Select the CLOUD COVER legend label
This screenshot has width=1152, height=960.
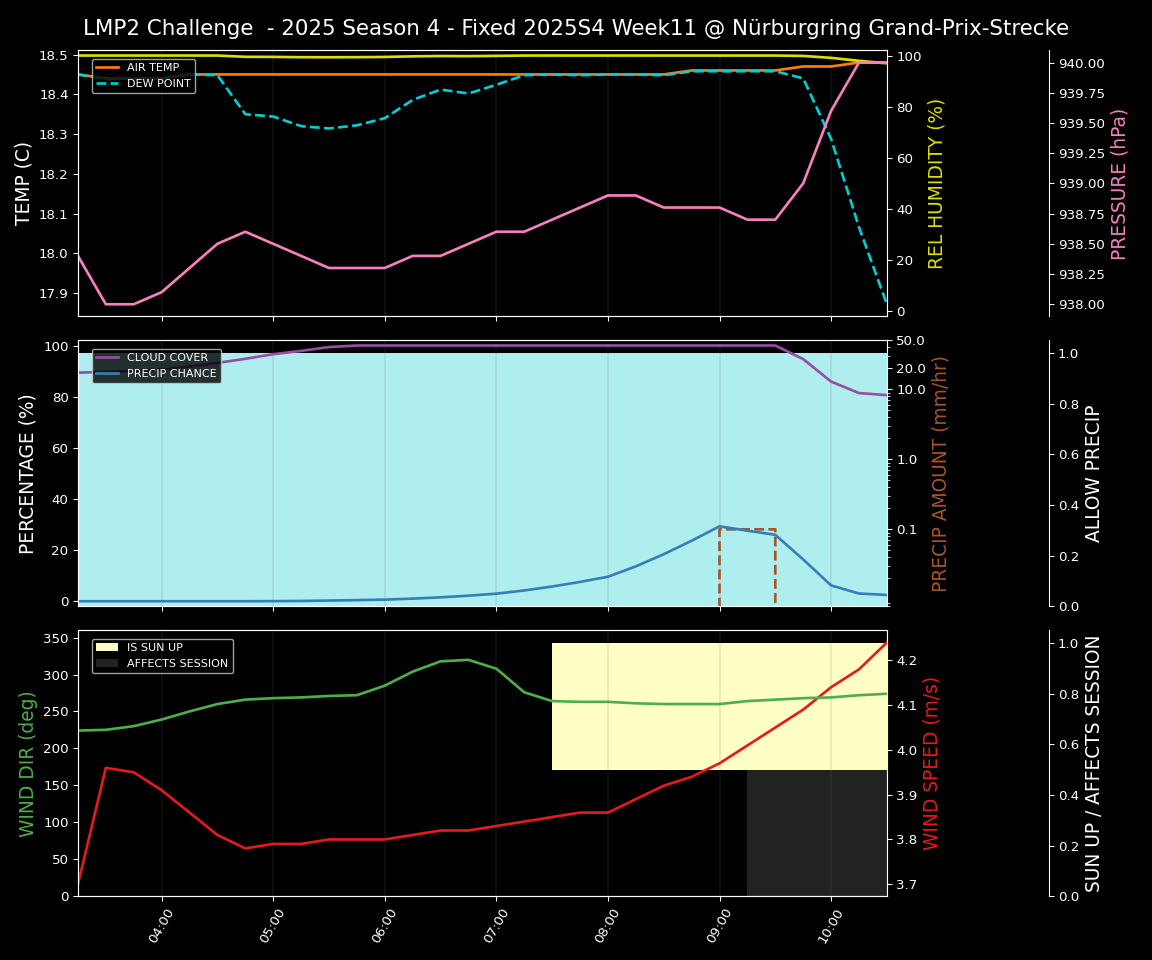(167, 358)
